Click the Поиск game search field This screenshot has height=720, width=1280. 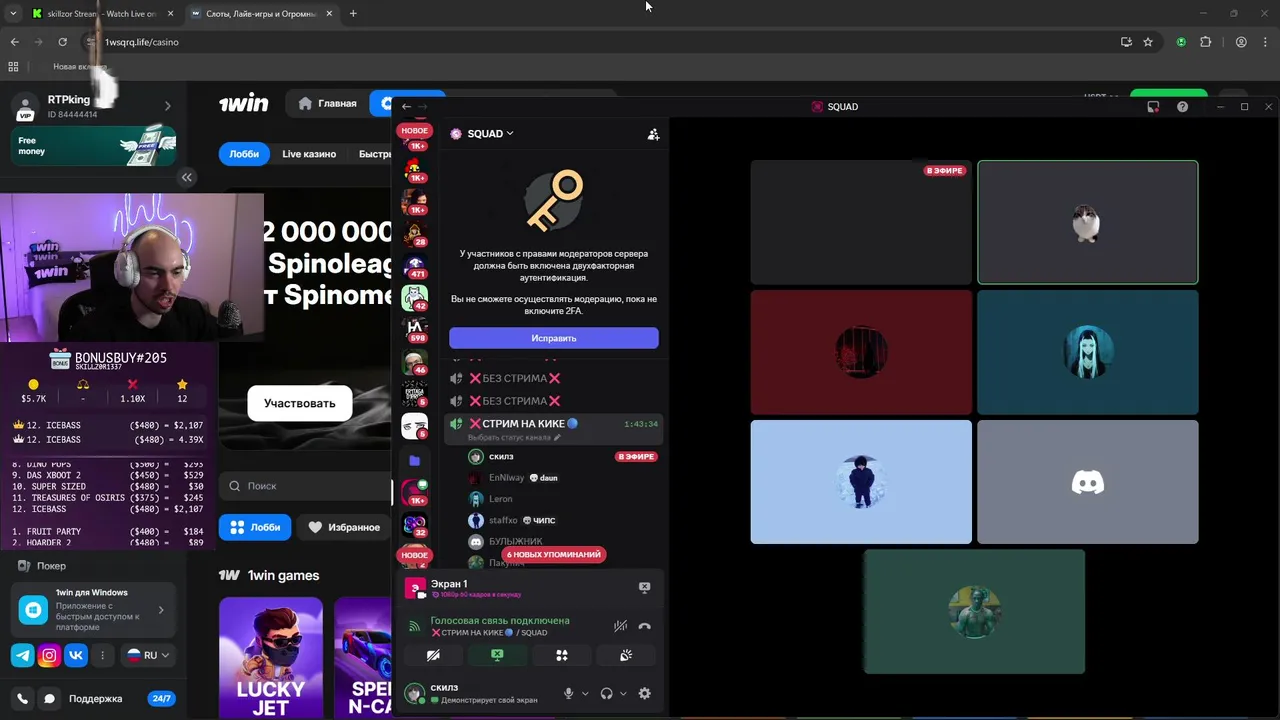(x=305, y=486)
